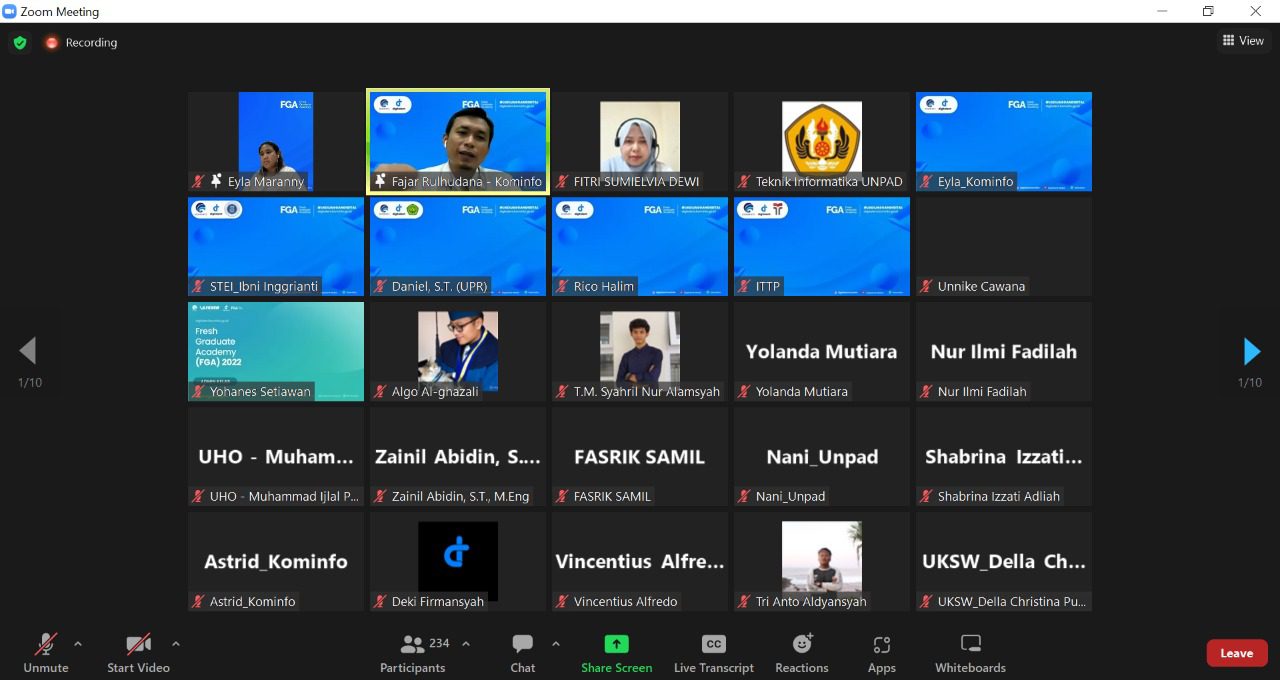The image size is (1280, 680).
Task: Open the View layout menu
Action: pyautogui.click(x=1242, y=41)
